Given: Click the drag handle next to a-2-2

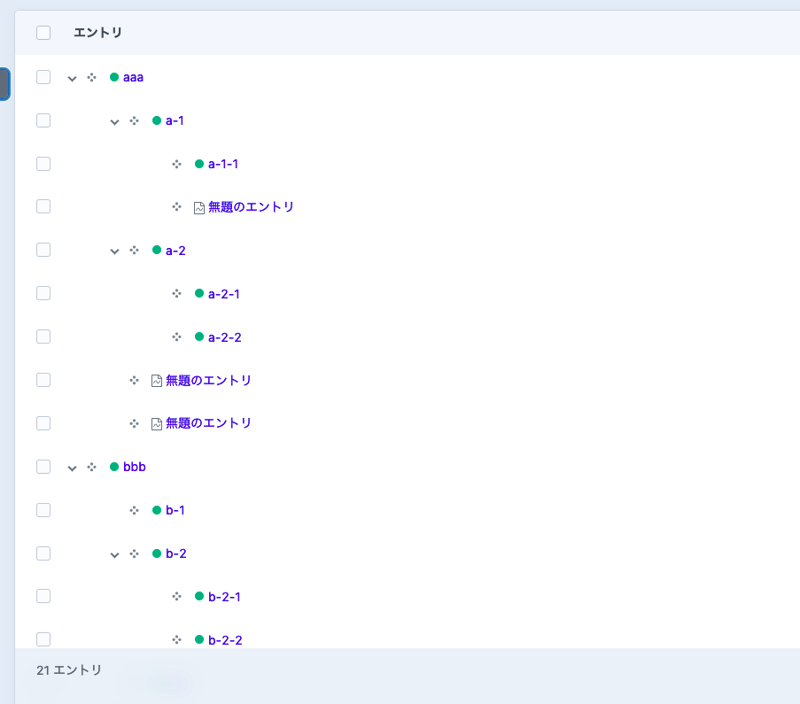Looking at the screenshot, I should pos(177,337).
